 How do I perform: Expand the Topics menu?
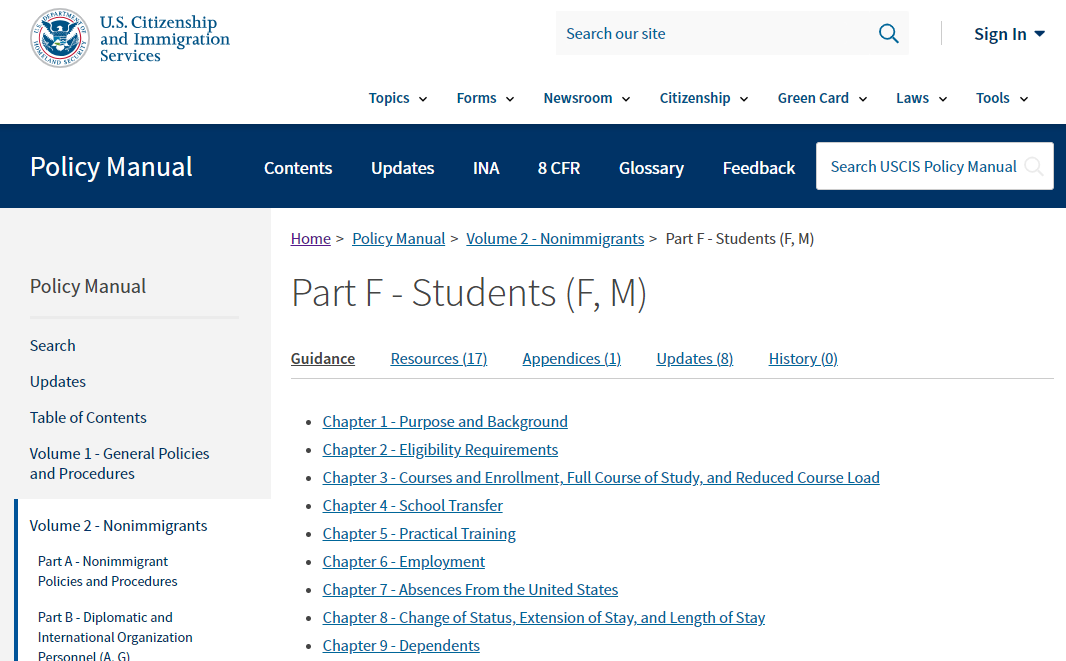click(x=397, y=98)
